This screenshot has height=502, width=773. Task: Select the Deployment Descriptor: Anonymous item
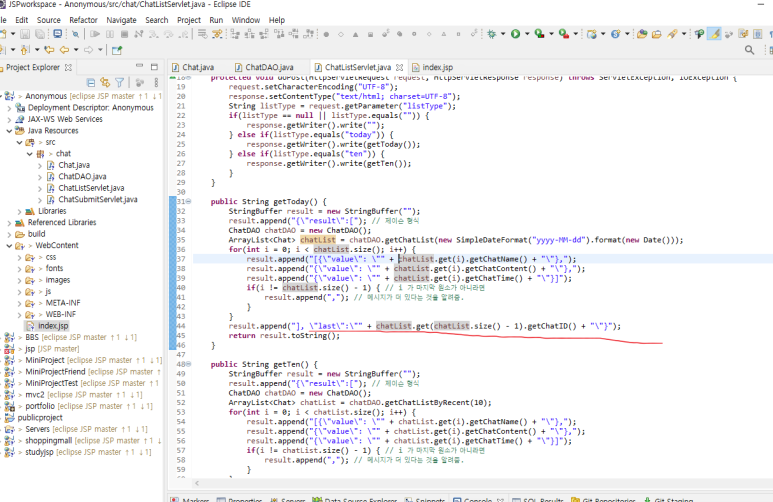(x=91, y=108)
